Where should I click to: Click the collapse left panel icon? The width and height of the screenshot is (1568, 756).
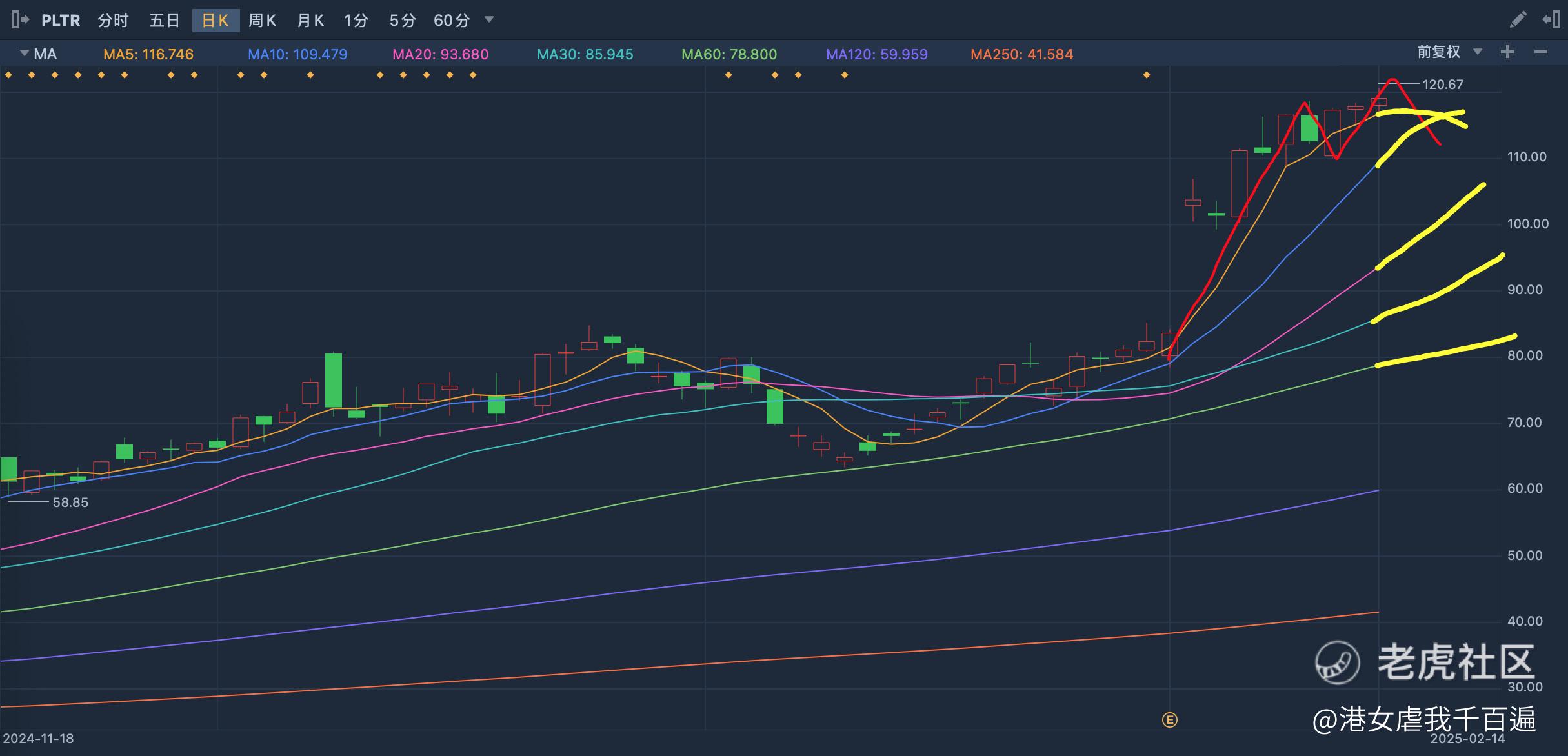click(20, 20)
